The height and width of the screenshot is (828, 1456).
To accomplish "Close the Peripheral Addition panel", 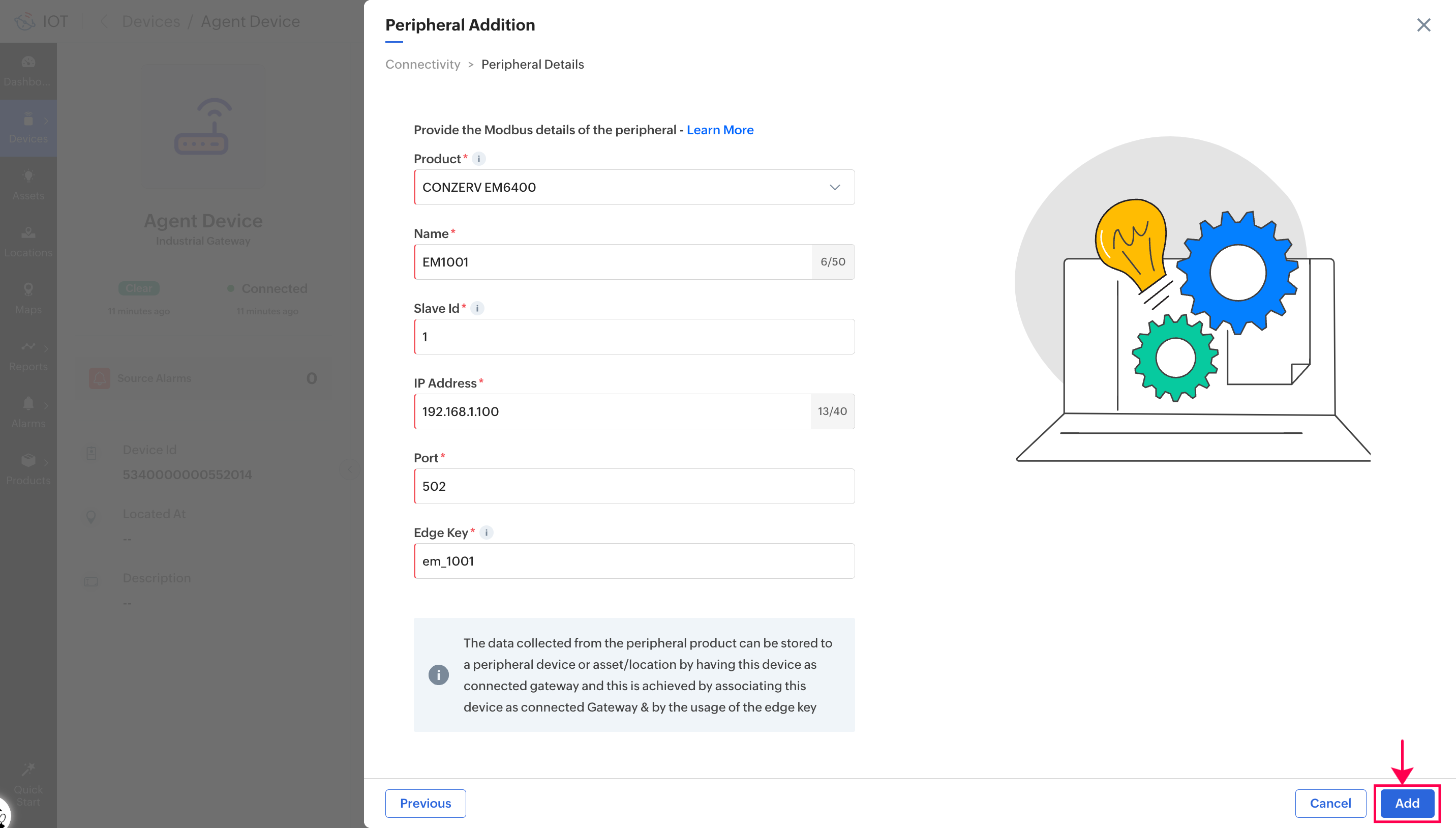I will click(x=1423, y=25).
